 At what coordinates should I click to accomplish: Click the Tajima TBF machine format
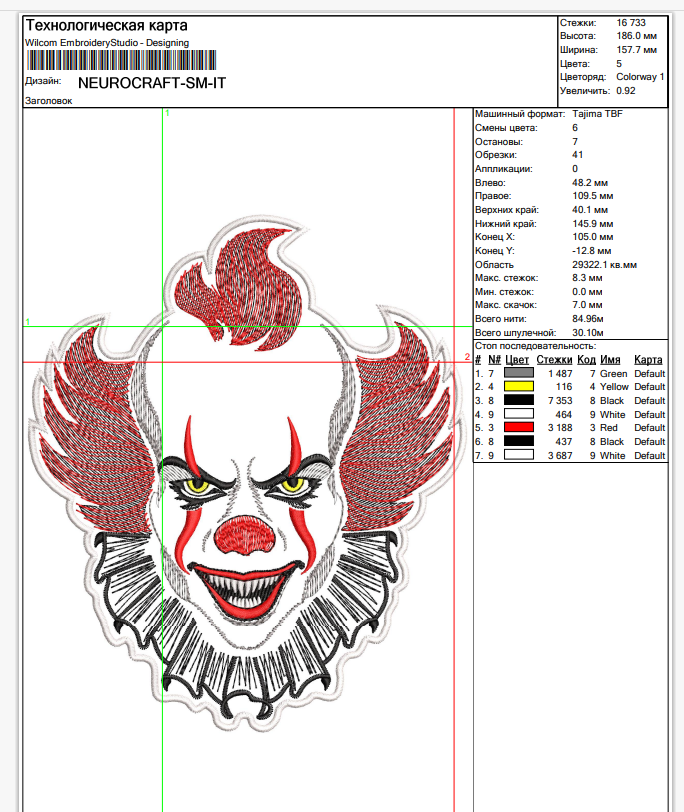[597, 114]
